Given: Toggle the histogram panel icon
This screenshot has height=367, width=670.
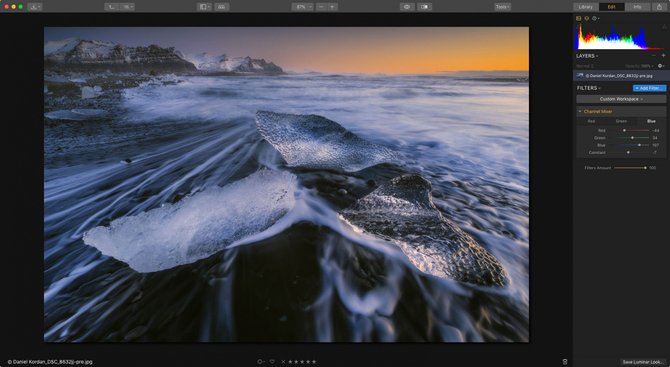Looking at the screenshot, I should pos(579,18).
